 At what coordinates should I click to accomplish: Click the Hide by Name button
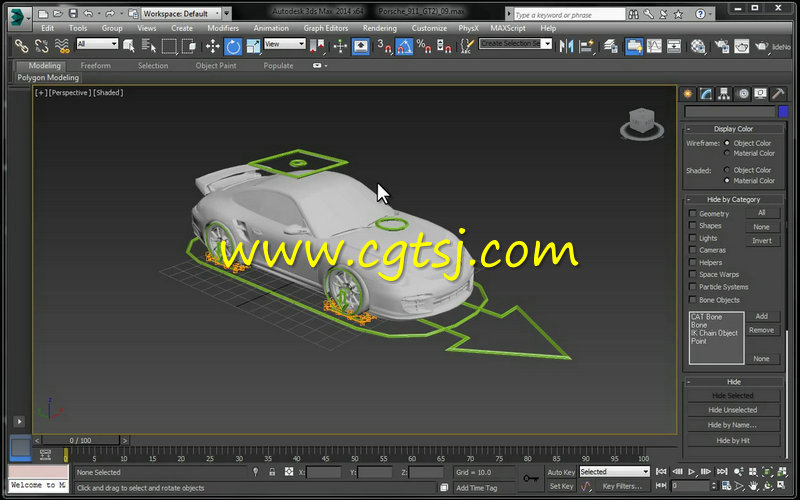click(x=733, y=425)
